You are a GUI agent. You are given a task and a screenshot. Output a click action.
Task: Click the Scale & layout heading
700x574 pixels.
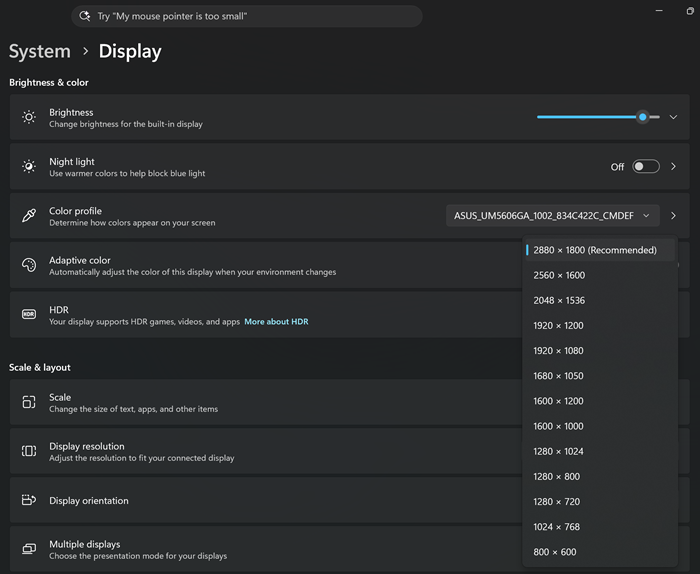pos(40,367)
